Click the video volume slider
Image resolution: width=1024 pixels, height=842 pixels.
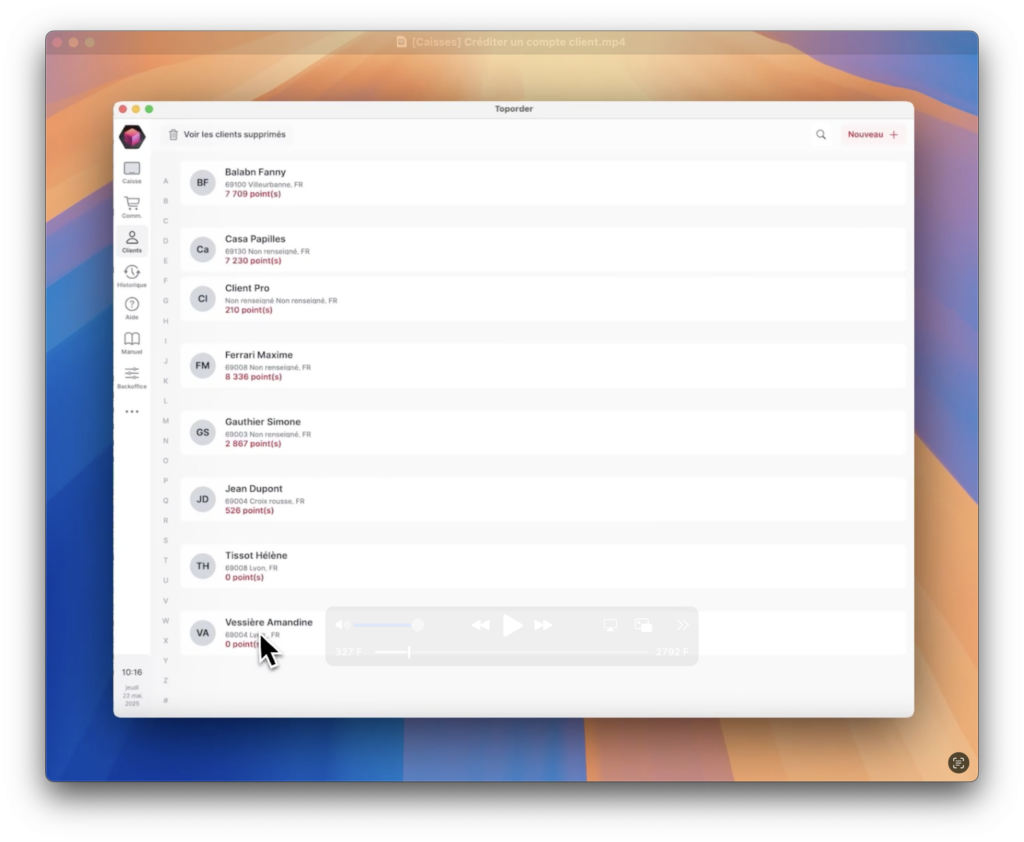point(385,625)
